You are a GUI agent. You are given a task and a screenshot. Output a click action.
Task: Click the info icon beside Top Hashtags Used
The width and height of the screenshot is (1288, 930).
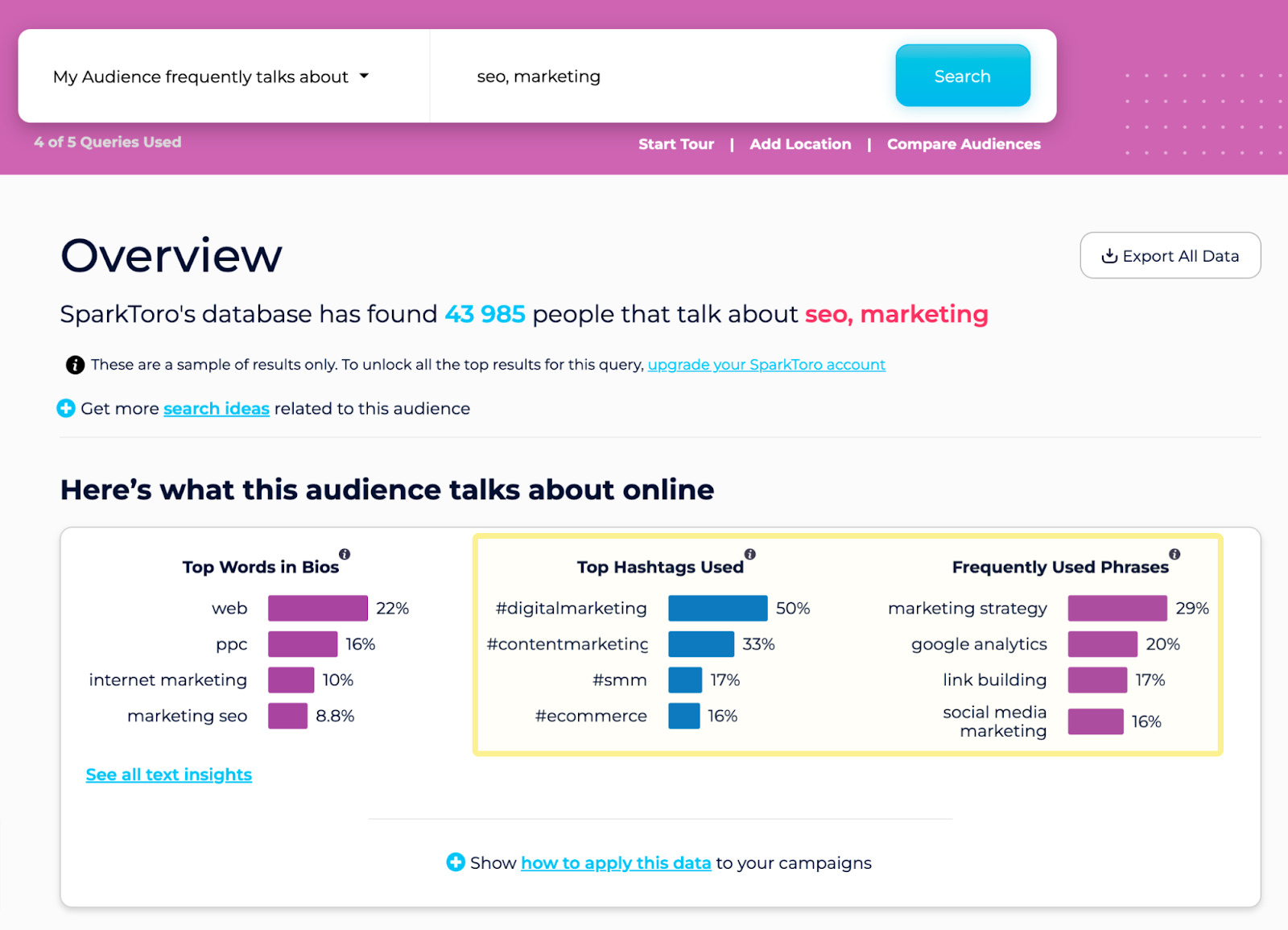pos(750,554)
